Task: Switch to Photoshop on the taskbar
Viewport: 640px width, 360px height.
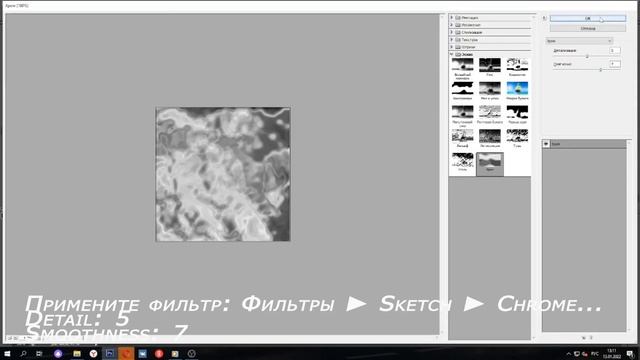Action: point(109,353)
